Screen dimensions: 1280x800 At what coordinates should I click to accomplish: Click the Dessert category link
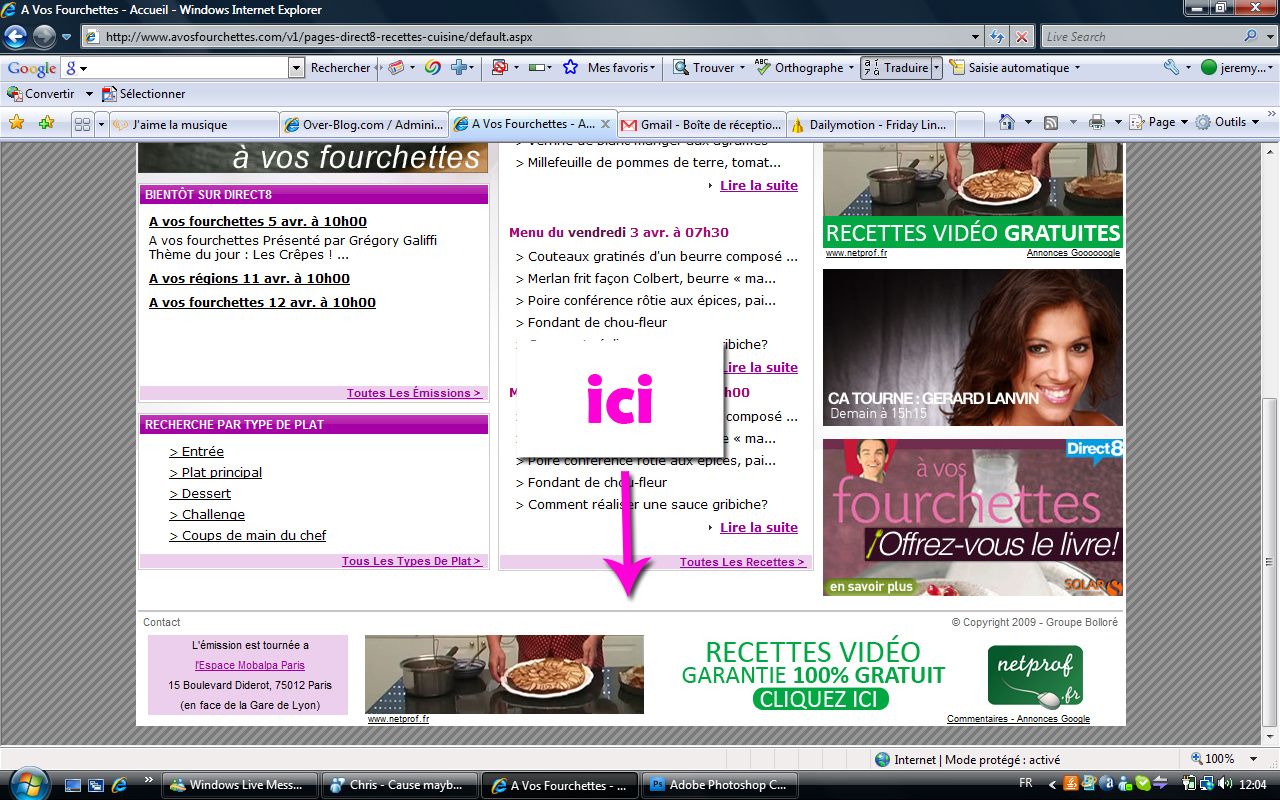click(x=200, y=493)
